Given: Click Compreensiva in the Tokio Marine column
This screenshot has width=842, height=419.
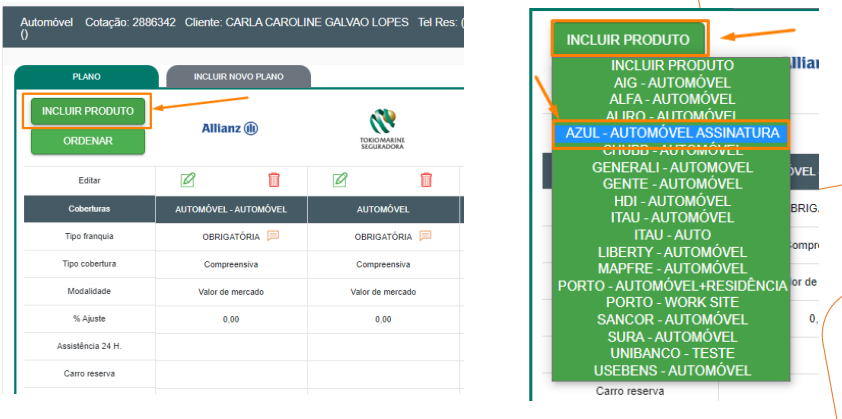Looking at the screenshot, I should point(383,264).
